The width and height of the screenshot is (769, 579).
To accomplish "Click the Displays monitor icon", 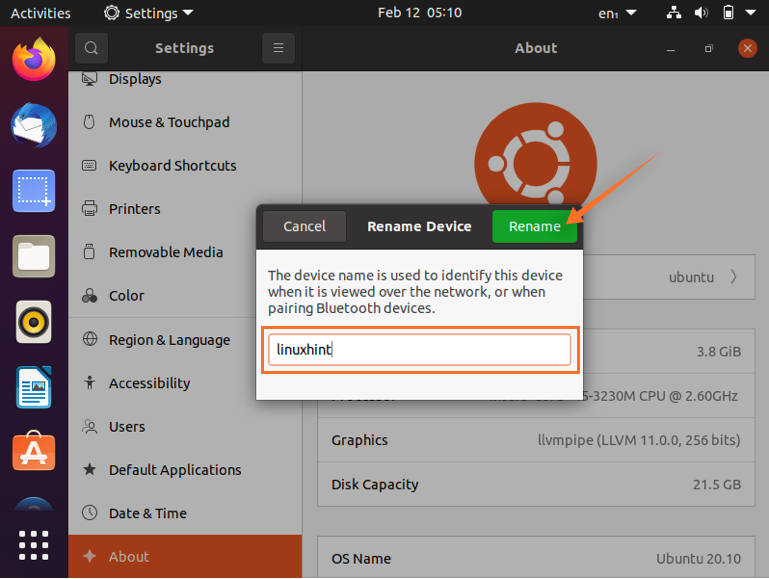I will [89, 78].
